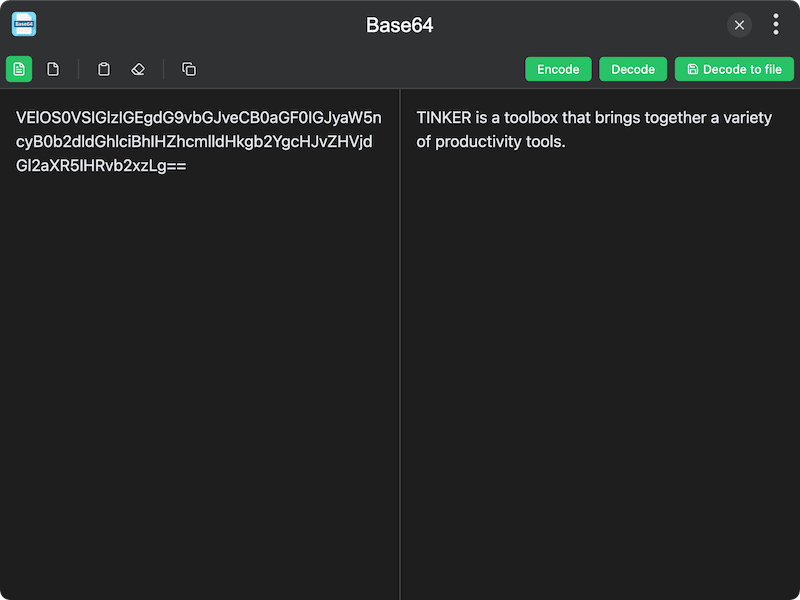
Task: Switch to file input mode icon
Action: point(53,69)
